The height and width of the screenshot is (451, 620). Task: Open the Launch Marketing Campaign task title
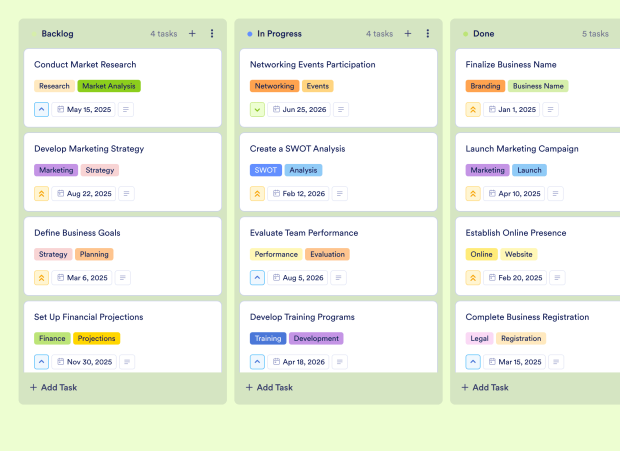click(522, 149)
